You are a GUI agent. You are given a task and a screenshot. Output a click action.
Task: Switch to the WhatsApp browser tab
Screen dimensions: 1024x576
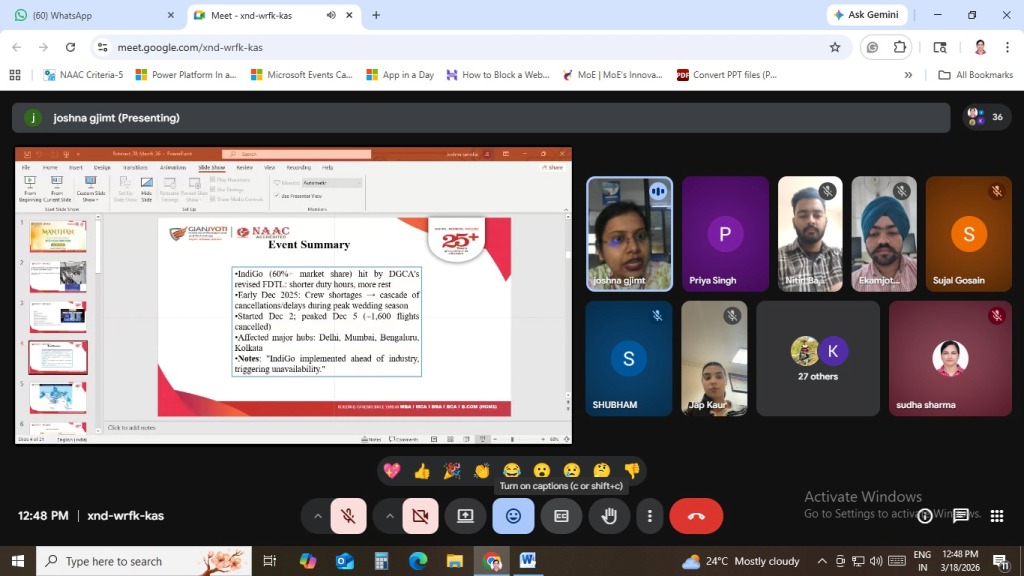(90, 15)
